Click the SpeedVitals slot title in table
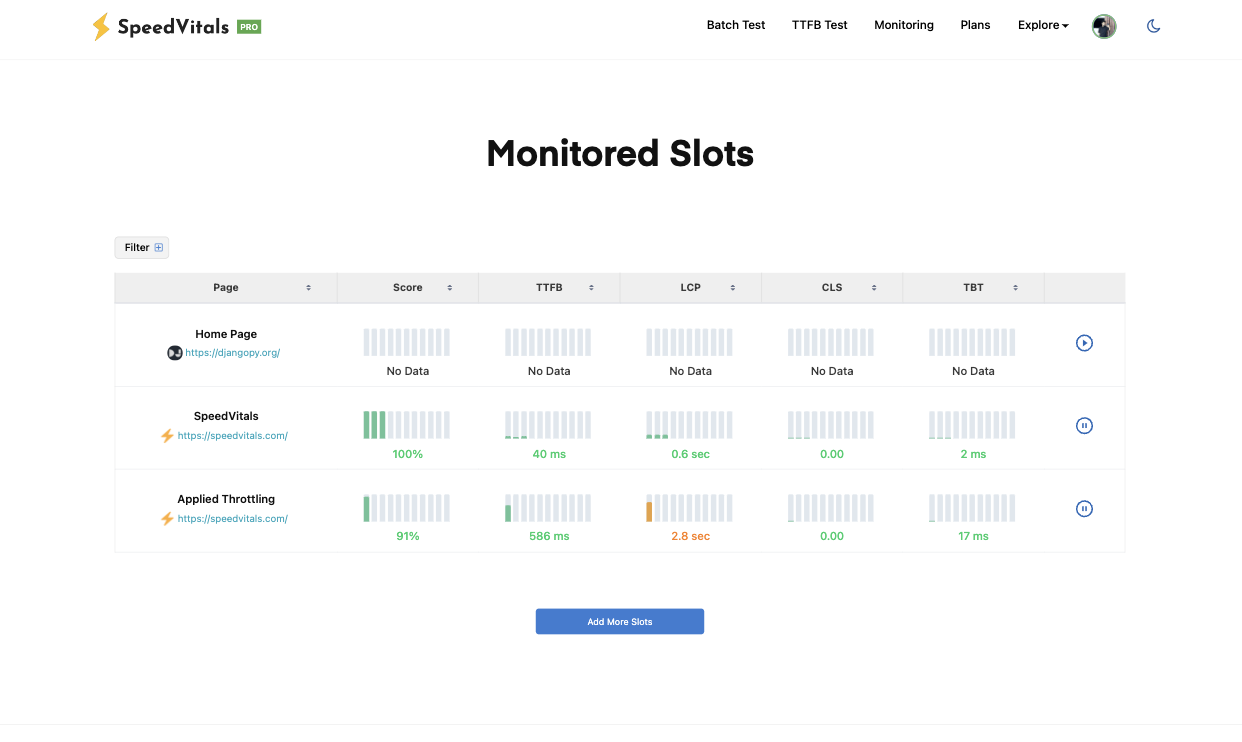 tap(226, 416)
